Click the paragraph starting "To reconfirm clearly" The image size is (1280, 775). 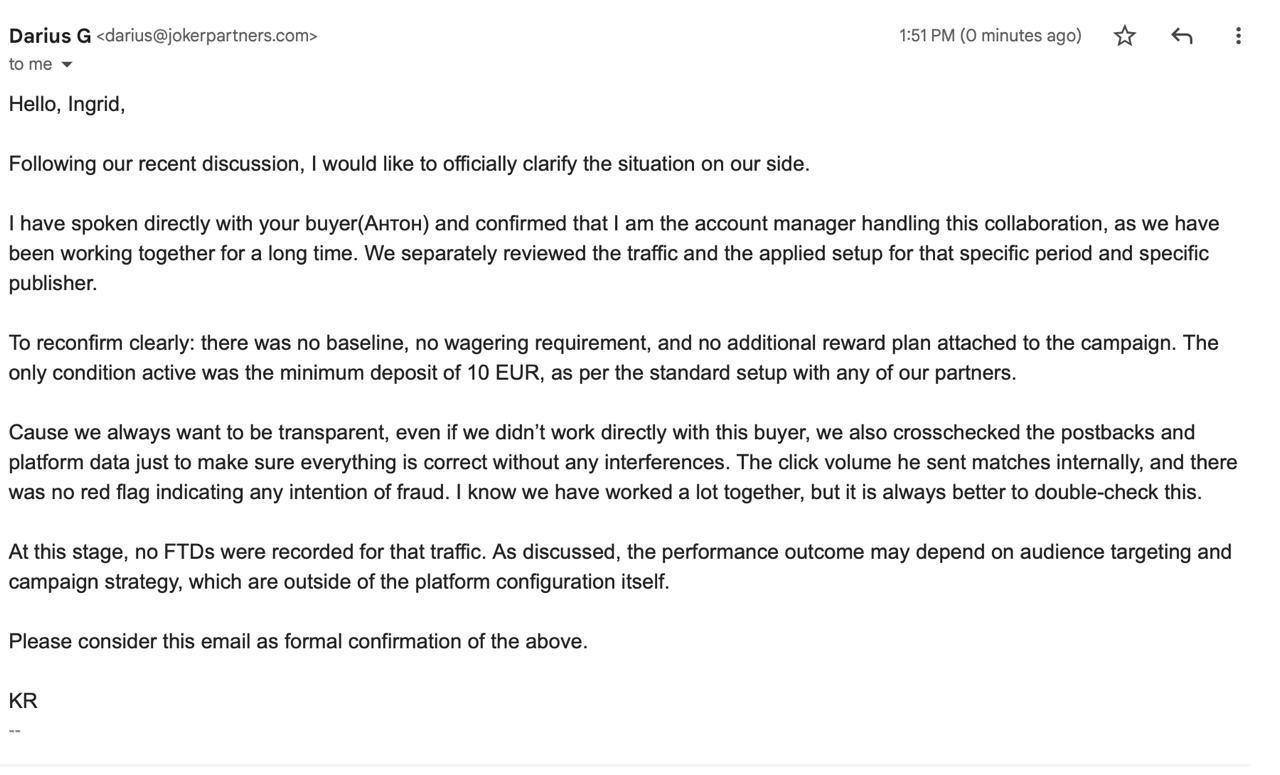pos(612,358)
